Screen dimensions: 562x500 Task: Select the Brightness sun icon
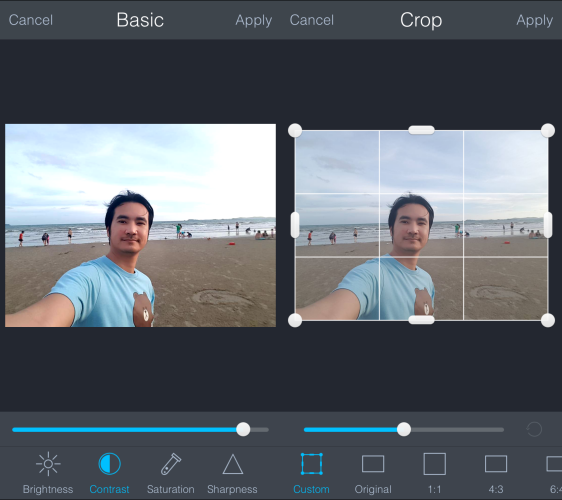point(48,464)
